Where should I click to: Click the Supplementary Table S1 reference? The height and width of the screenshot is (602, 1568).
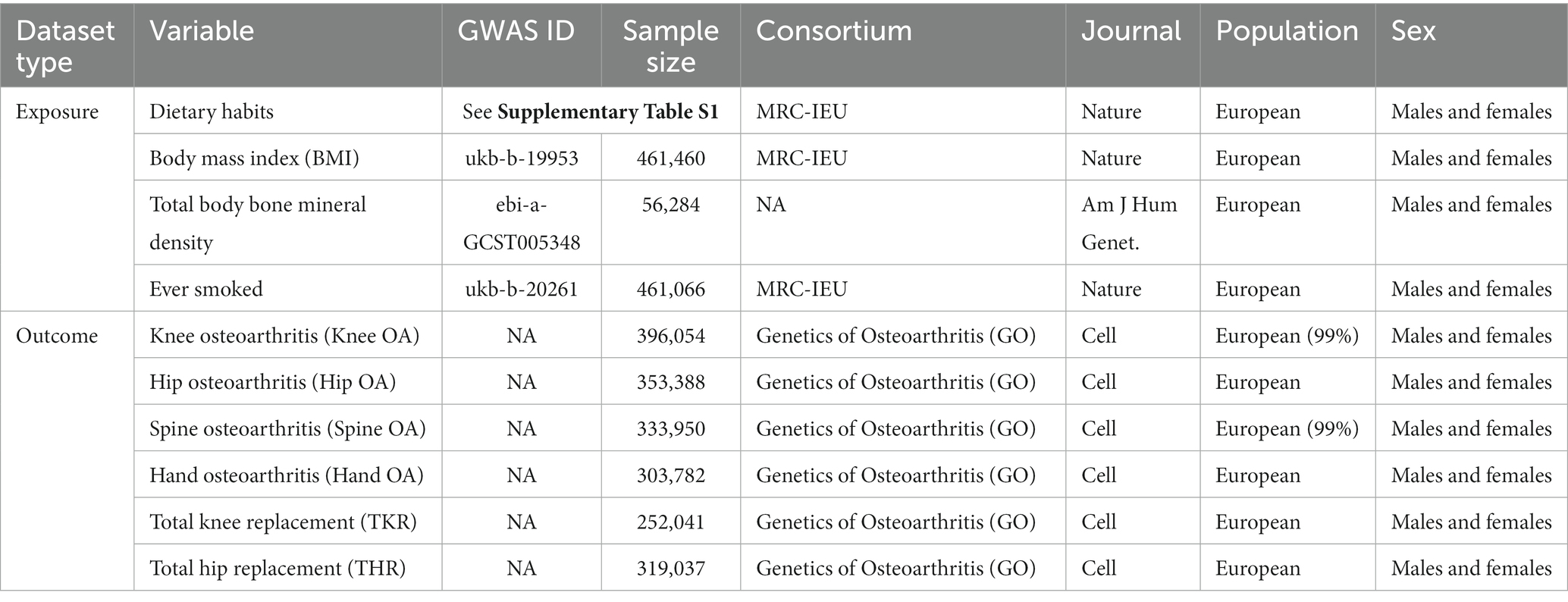tap(607, 112)
